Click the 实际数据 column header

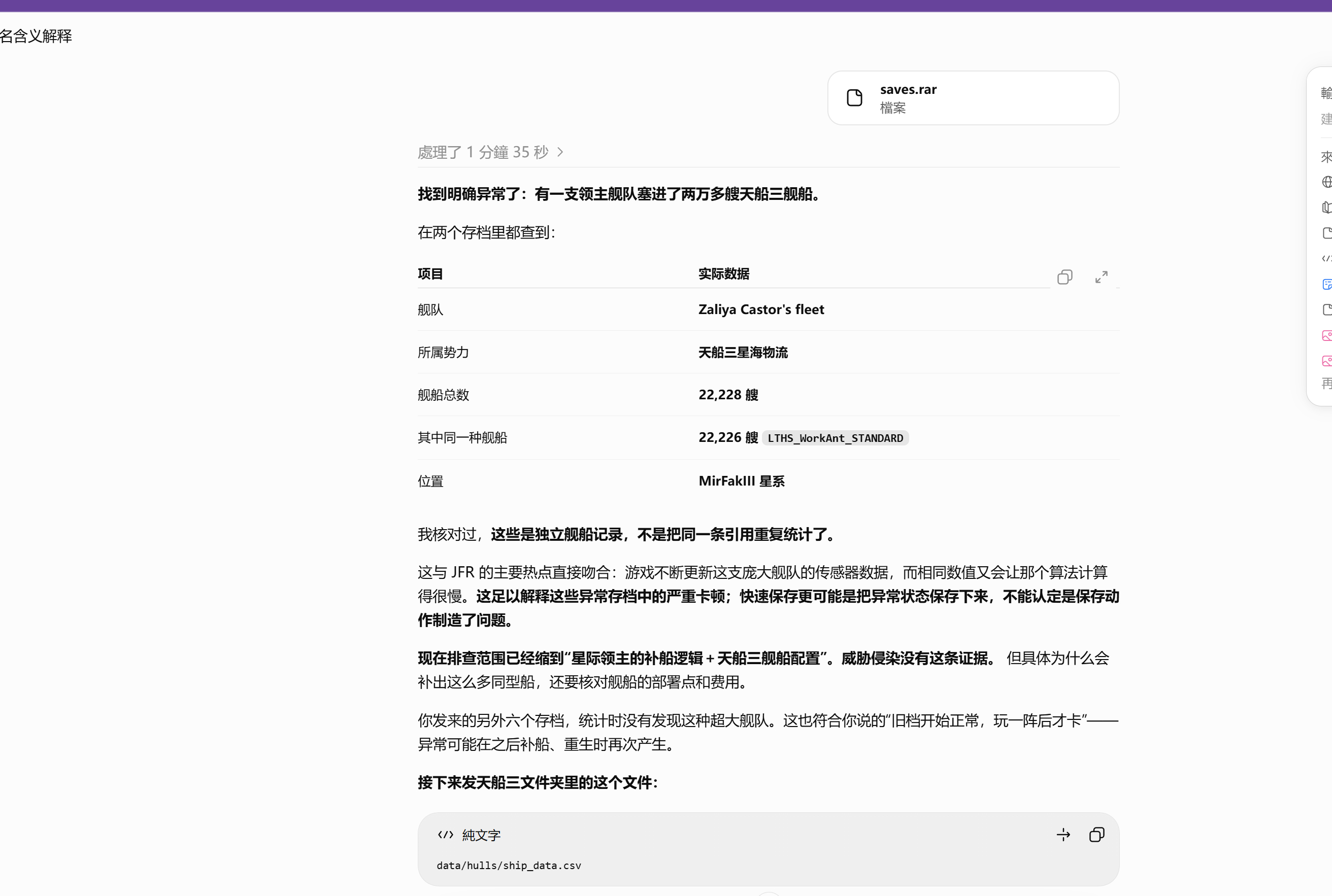pyautogui.click(x=724, y=273)
